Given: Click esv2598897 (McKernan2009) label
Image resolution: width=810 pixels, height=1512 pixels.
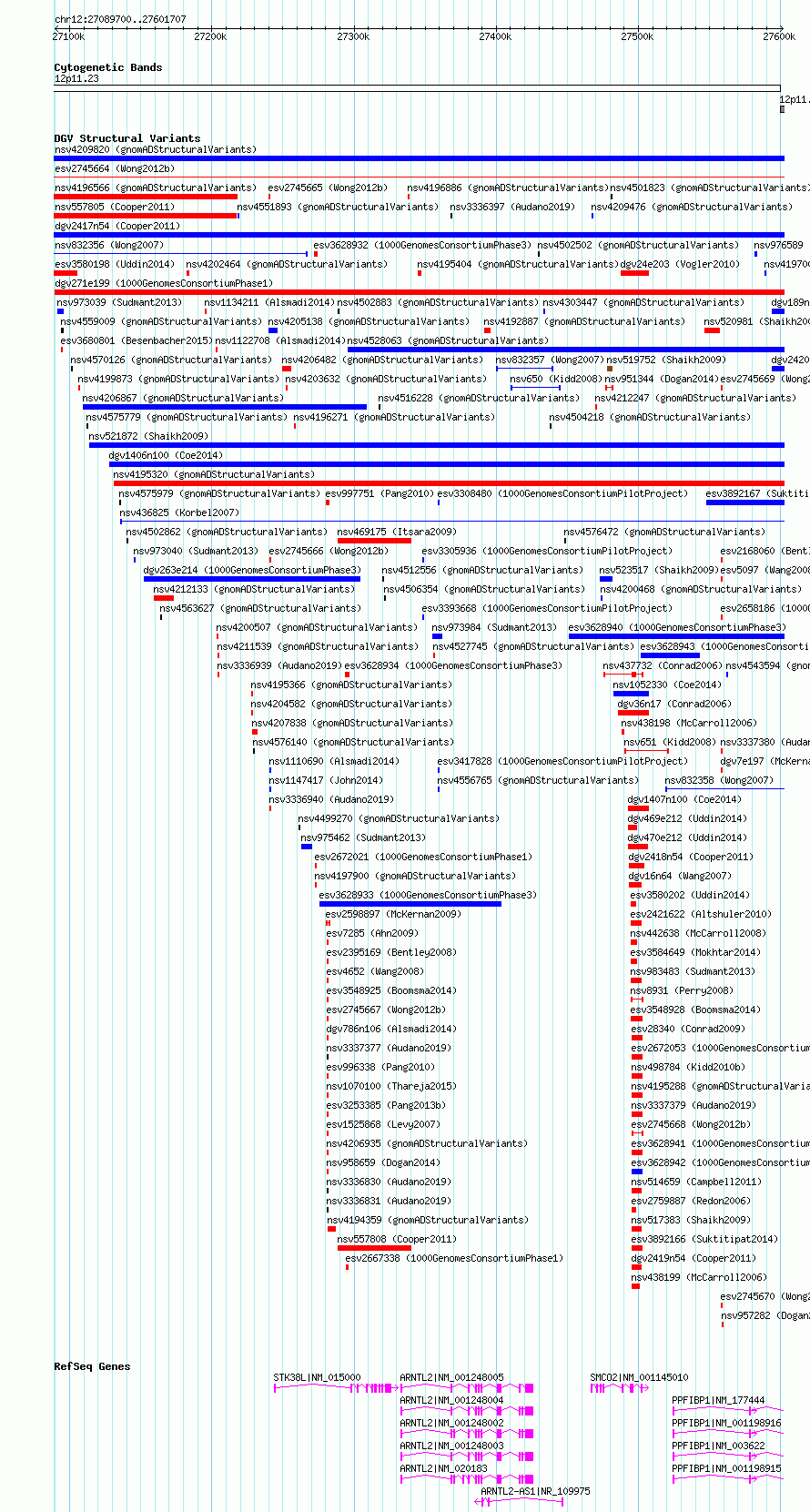Looking at the screenshot, I should tap(393, 914).
